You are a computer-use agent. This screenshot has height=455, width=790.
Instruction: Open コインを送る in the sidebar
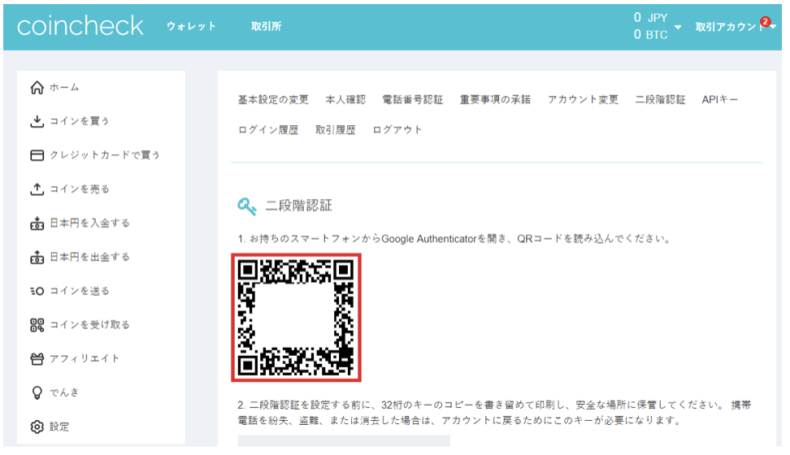(x=79, y=291)
